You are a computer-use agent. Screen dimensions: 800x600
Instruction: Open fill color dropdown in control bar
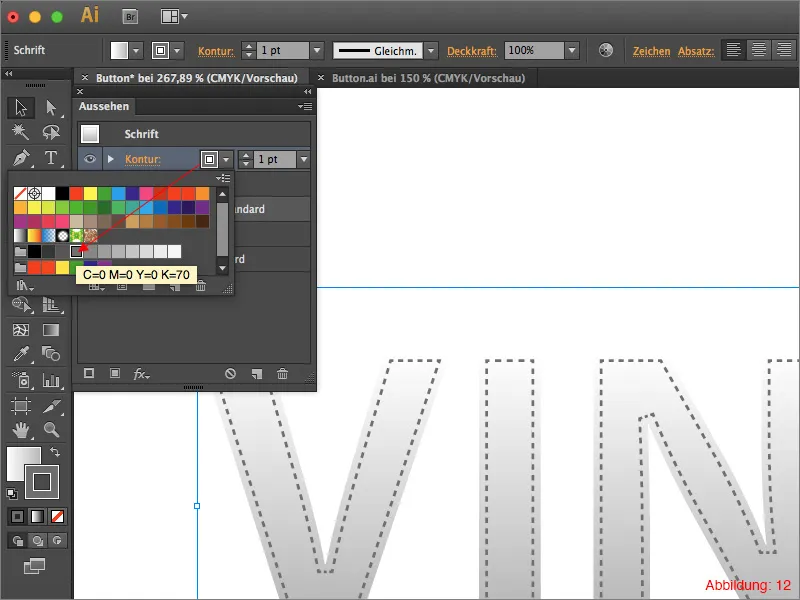pos(136,51)
